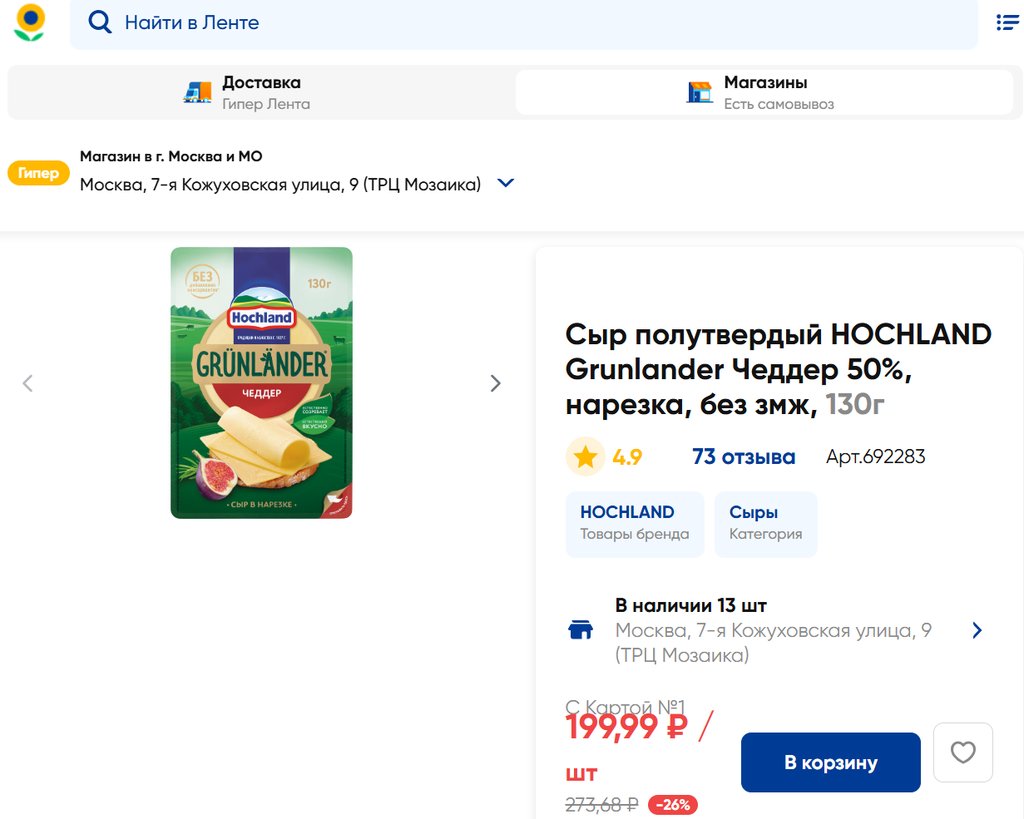Show previous product image
The width and height of the screenshot is (1024, 819).
pos(28,383)
